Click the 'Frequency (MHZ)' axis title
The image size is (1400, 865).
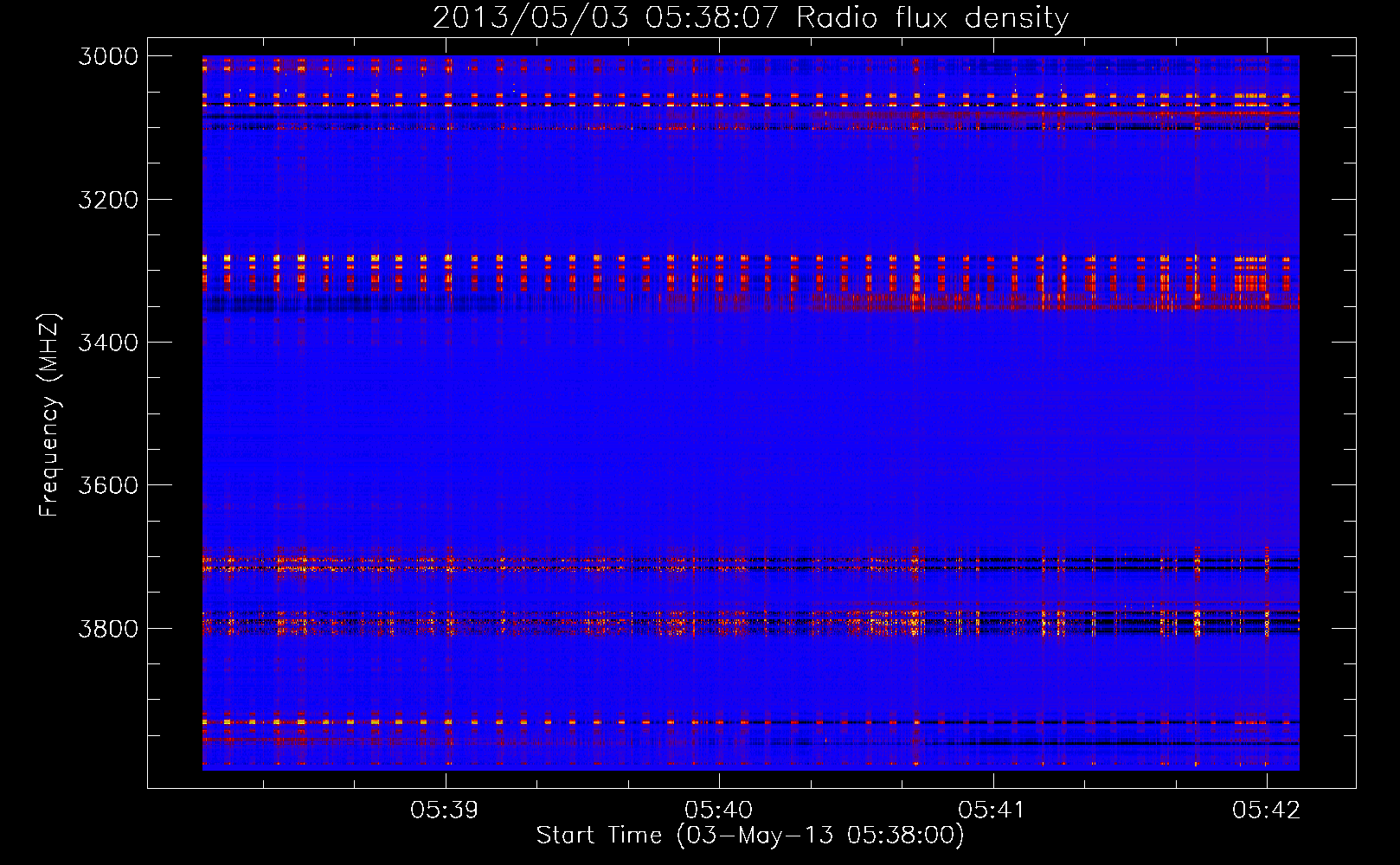(x=49, y=415)
